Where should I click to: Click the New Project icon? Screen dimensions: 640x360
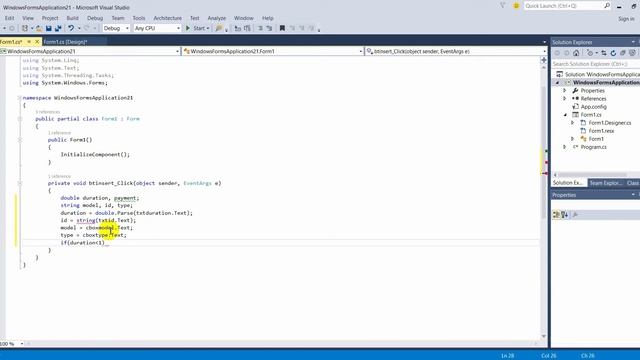click(x=25, y=28)
